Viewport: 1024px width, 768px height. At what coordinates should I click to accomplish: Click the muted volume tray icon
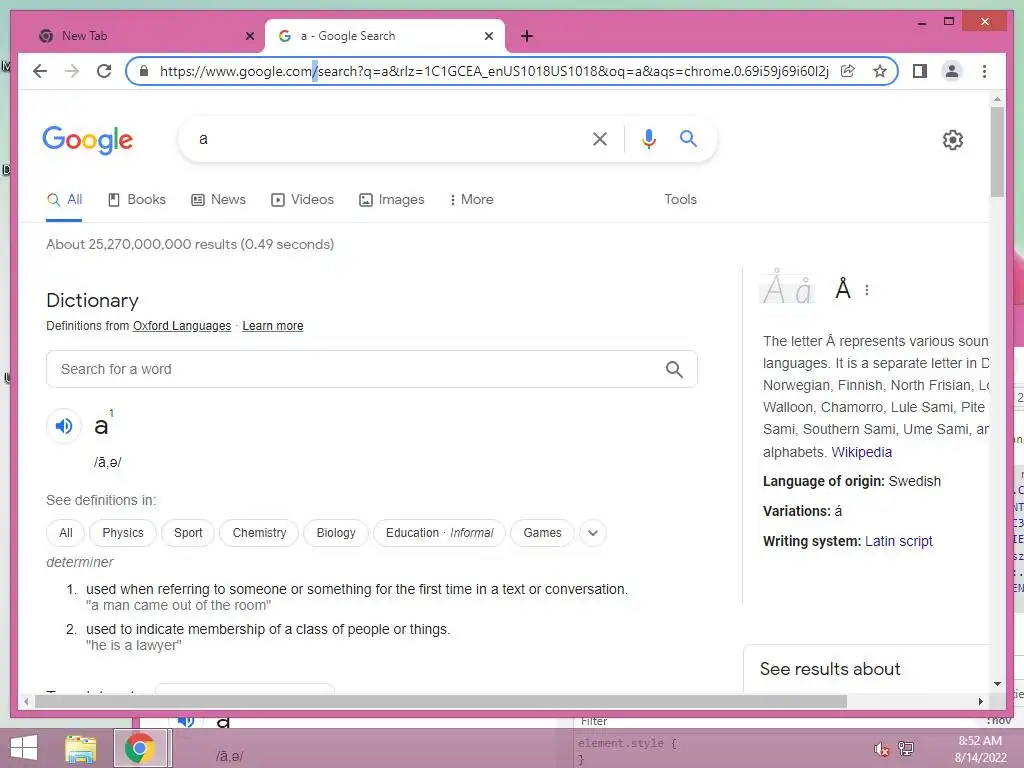pos(882,749)
